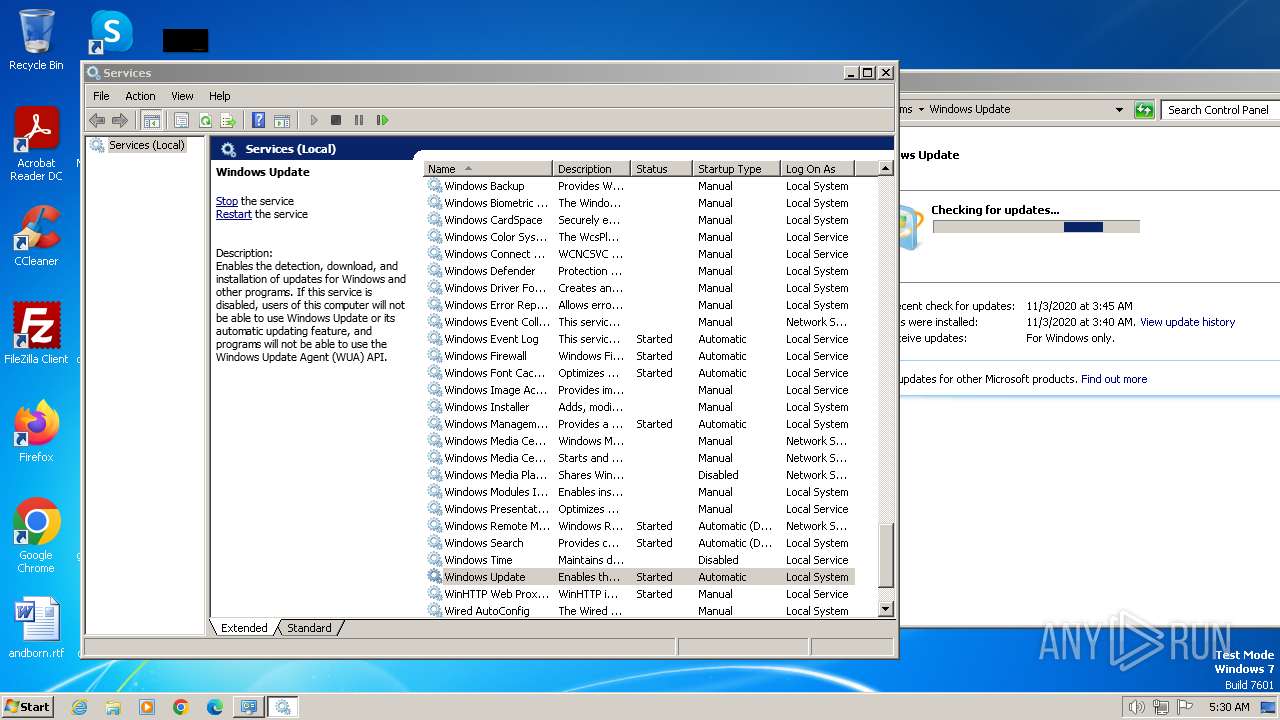The height and width of the screenshot is (720, 1280).
Task: Click Stop the service link
Action: pyautogui.click(x=227, y=201)
